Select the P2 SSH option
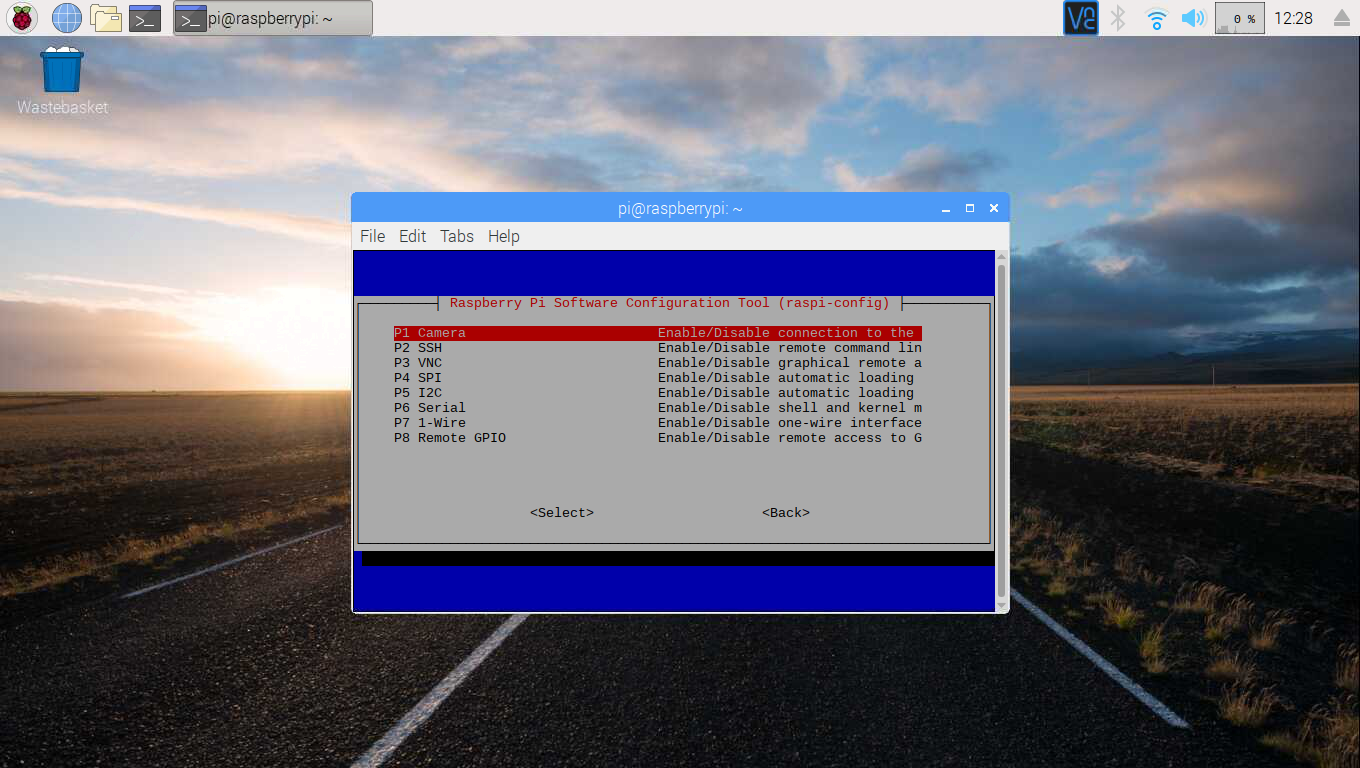 657,348
